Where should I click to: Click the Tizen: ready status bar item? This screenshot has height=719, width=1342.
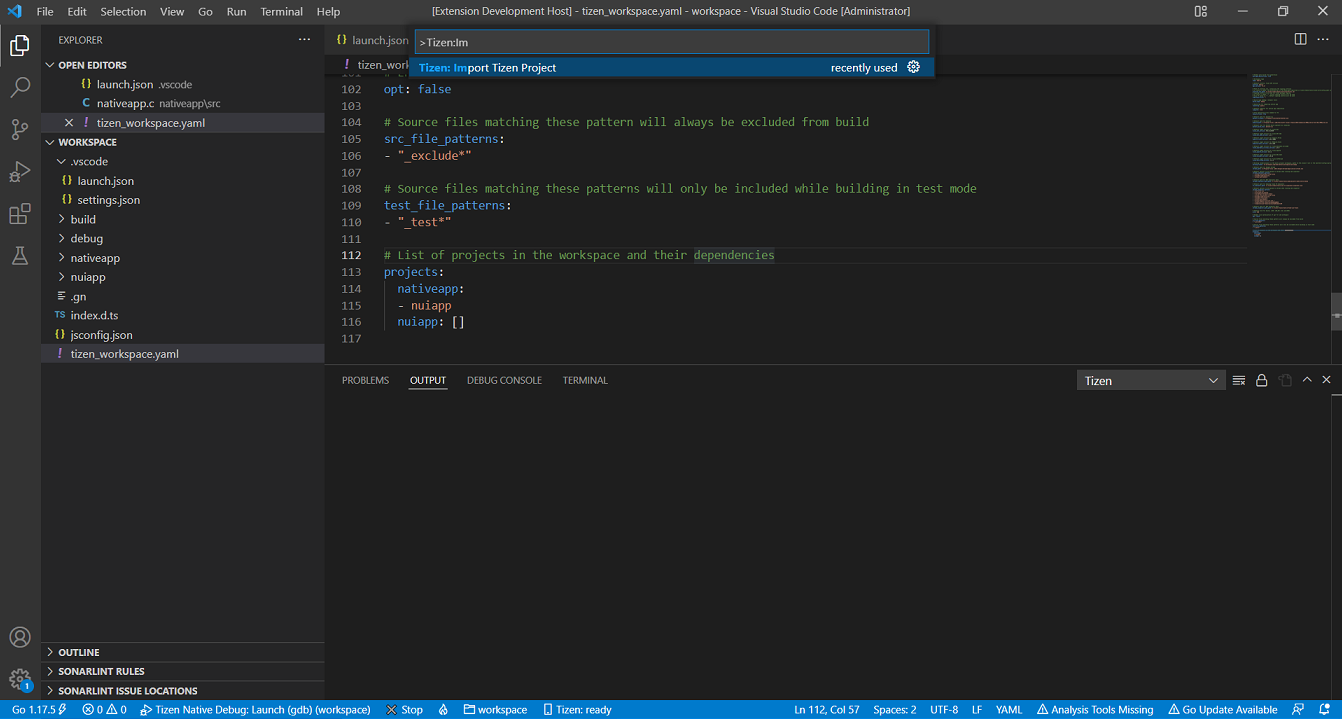click(x=577, y=710)
